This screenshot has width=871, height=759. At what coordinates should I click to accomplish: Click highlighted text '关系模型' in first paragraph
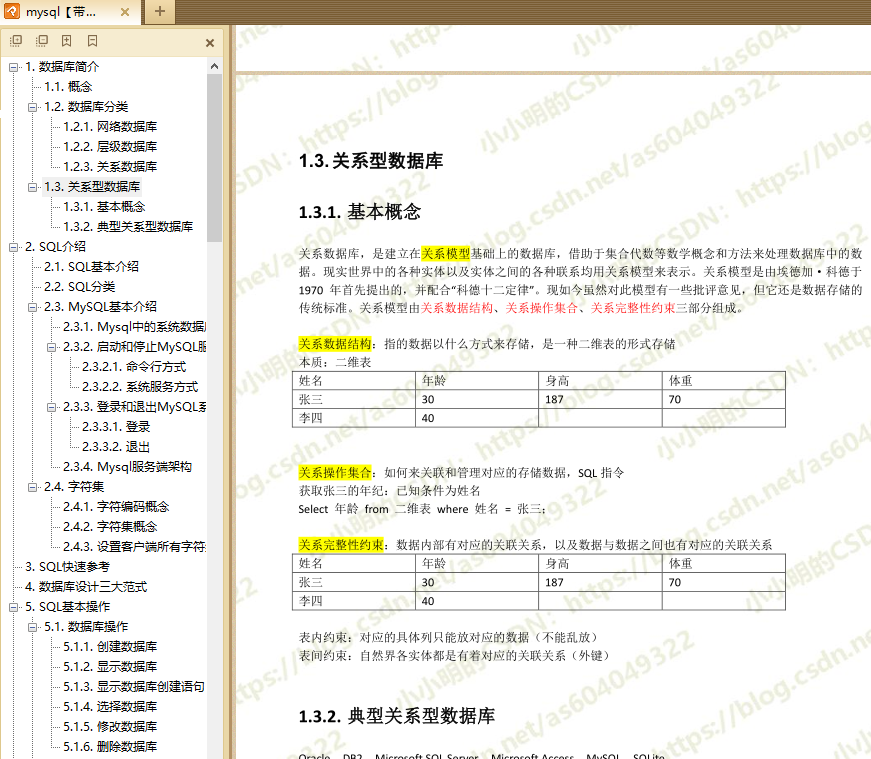445,254
